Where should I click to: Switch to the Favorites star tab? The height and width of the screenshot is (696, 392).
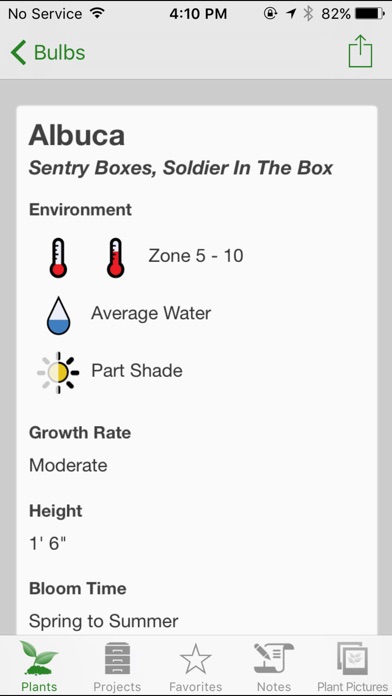point(195,667)
